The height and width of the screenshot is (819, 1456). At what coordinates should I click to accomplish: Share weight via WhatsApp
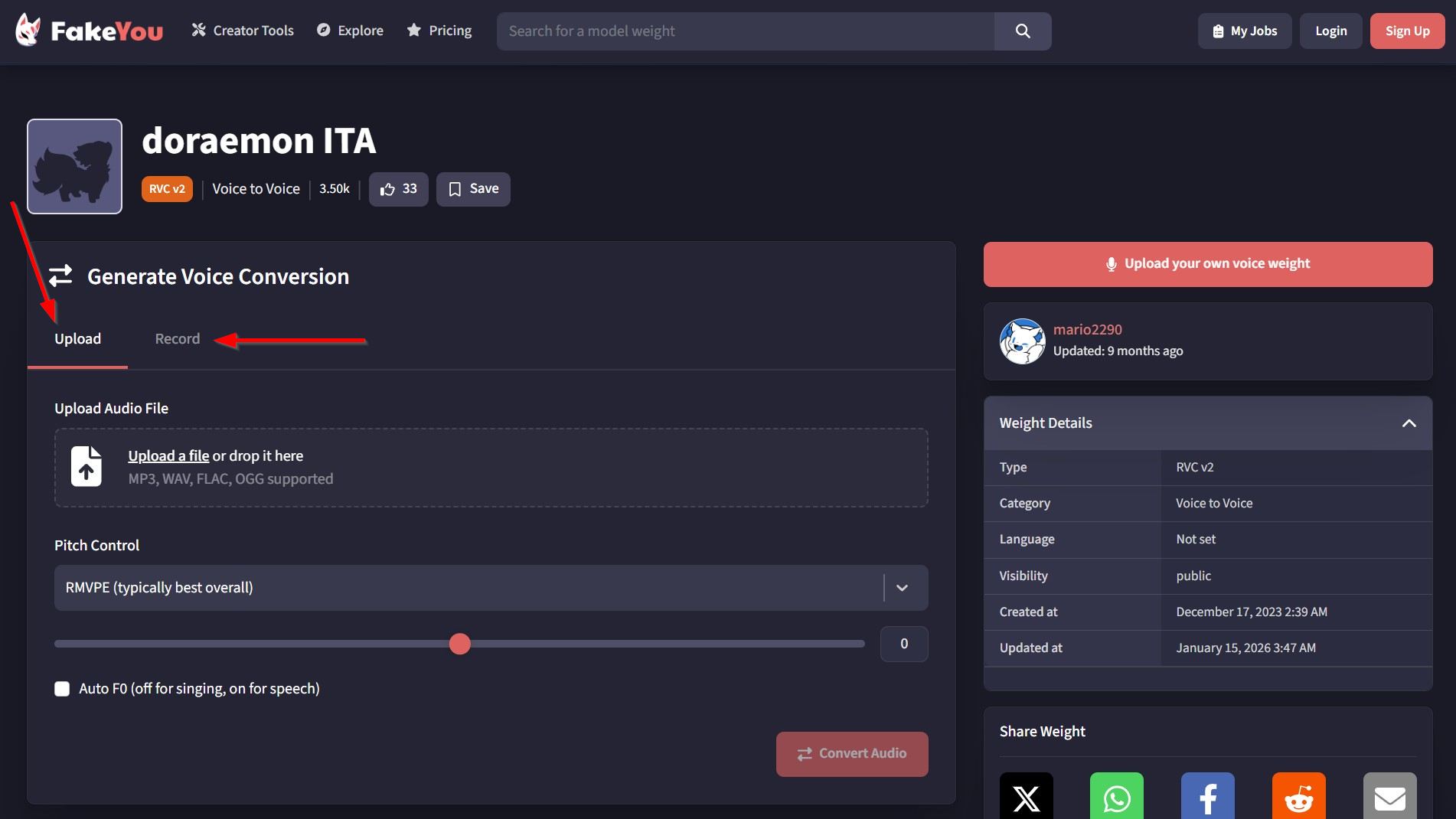[1117, 796]
